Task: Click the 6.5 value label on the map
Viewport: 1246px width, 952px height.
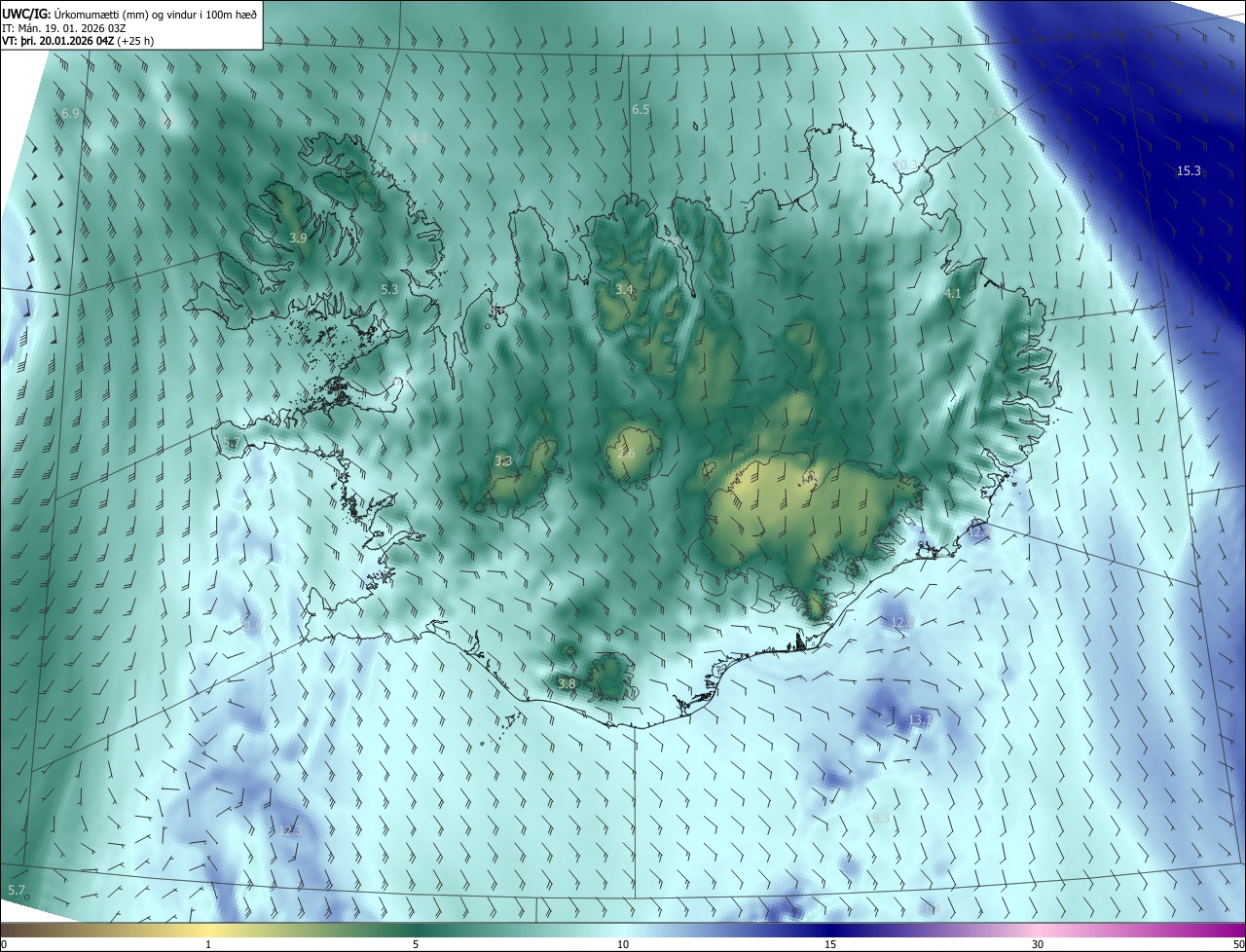Action: tap(641, 109)
